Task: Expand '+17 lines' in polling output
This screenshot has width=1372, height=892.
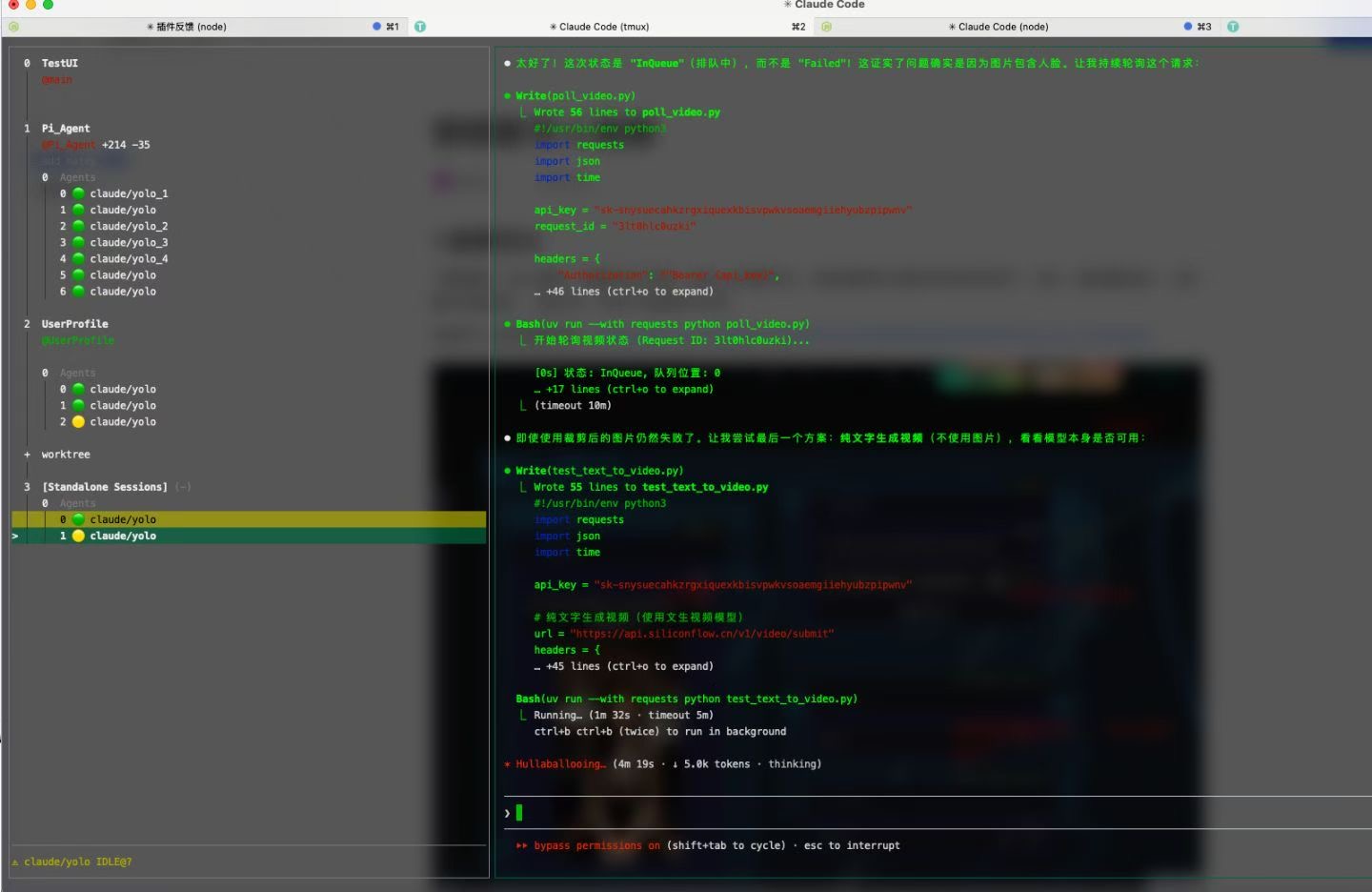Action: [x=629, y=389]
